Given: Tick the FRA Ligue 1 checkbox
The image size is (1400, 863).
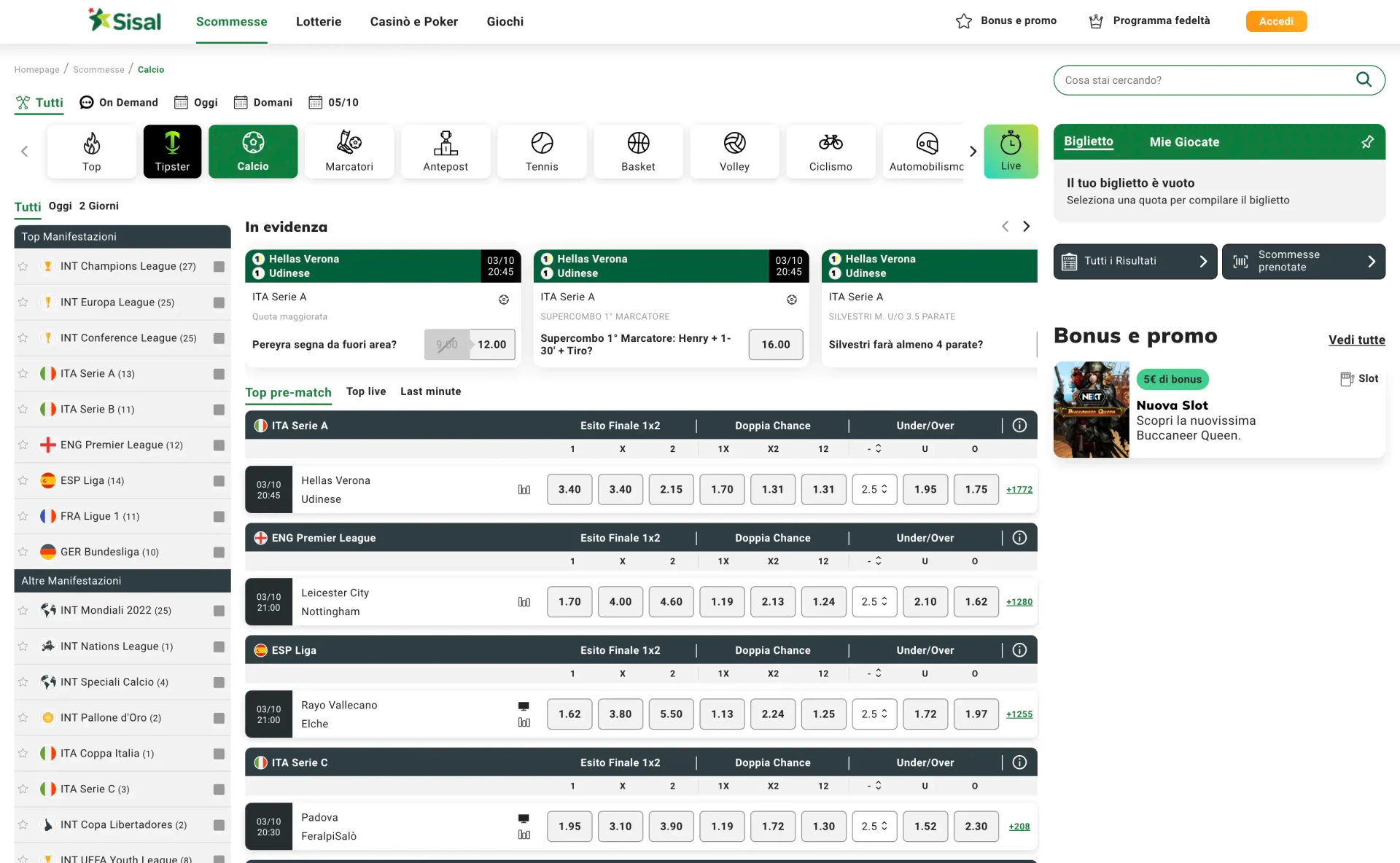Looking at the screenshot, I should coord(219,517).
